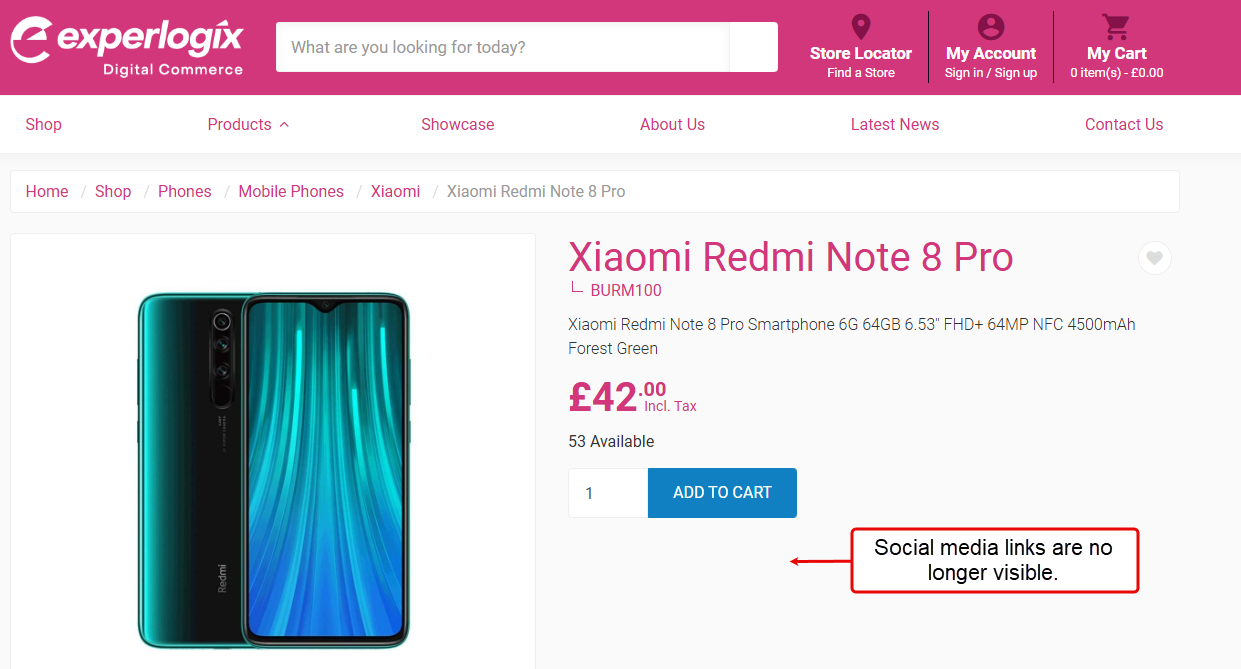Add product to wishlist heart icon
1241x669 pixels.
tap(1154, 259)
